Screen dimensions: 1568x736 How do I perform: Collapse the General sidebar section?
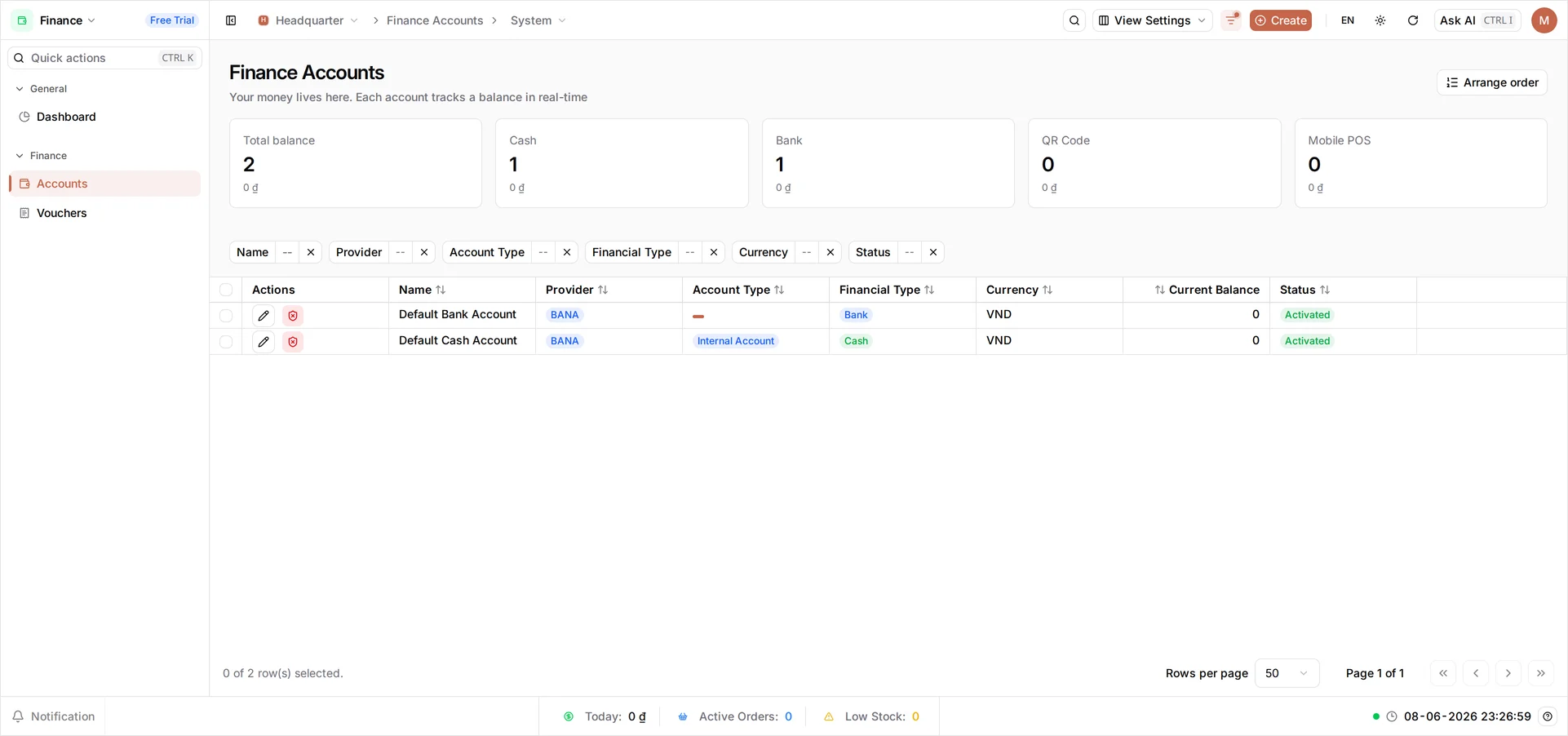pos(42,89)
